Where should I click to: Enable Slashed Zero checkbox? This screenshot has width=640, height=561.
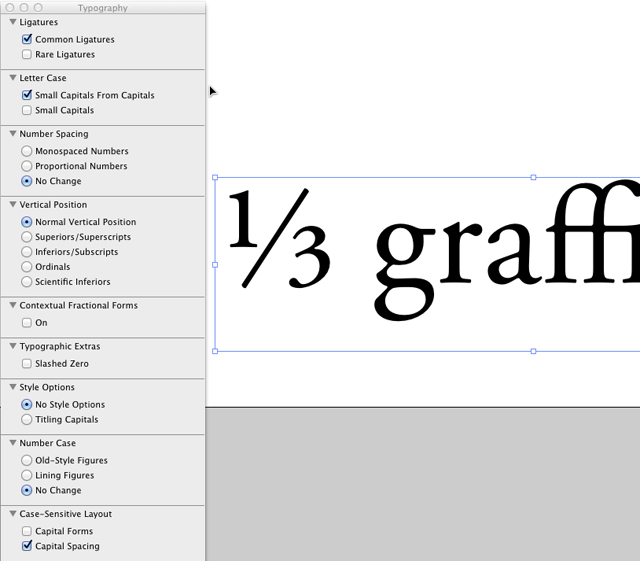[x=27, y=363]
